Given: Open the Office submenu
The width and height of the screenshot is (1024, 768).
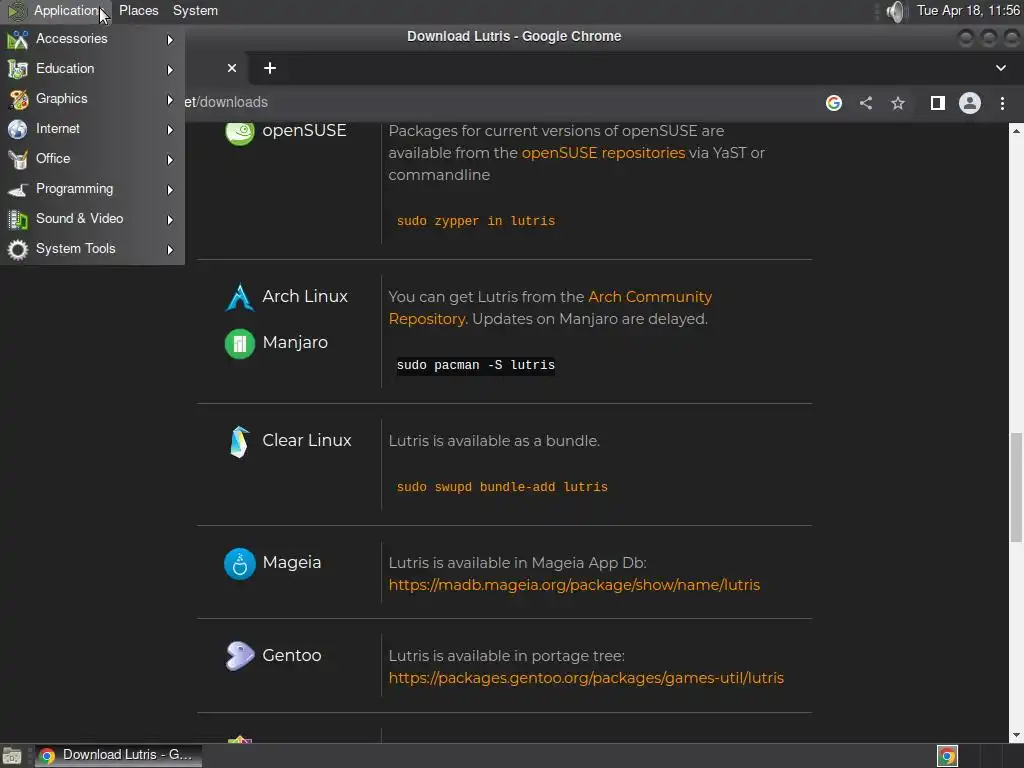Looking at the screenshot, I should click(92, 159).
